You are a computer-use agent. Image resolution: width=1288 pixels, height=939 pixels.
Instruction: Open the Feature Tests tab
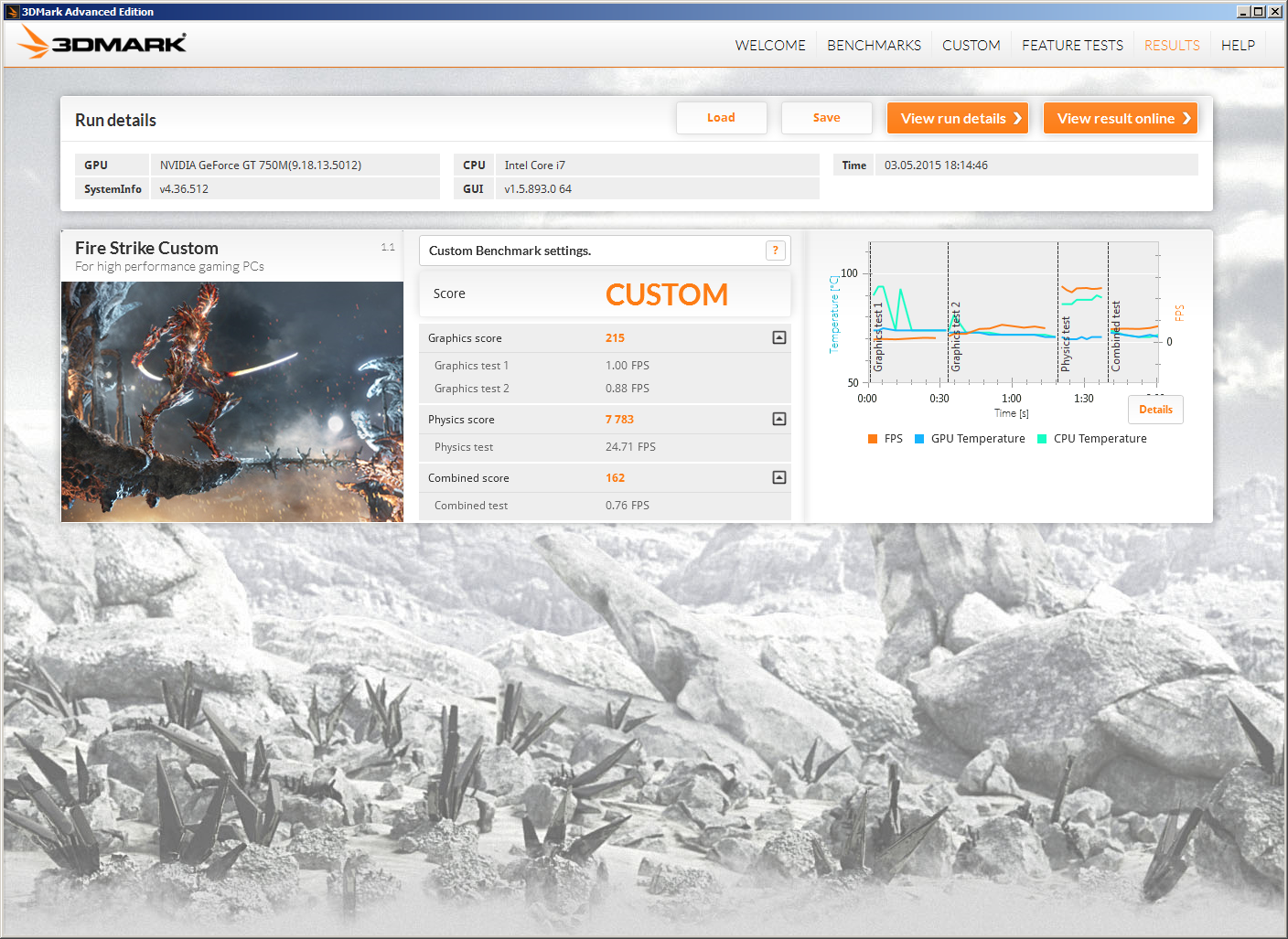click(x=1072, y=46)
